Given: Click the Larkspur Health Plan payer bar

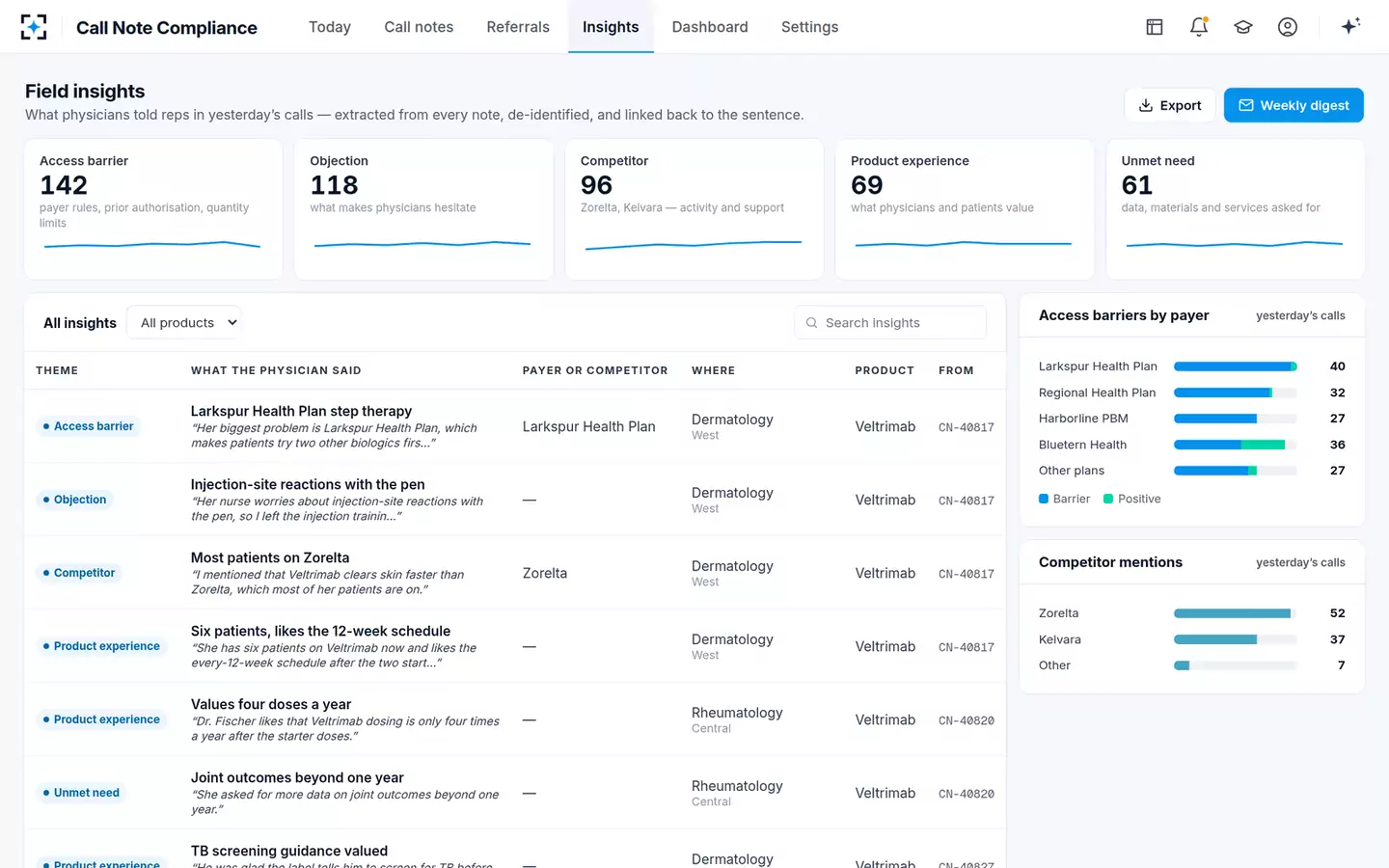Looking at the screenshot, I should point(1236,366).
